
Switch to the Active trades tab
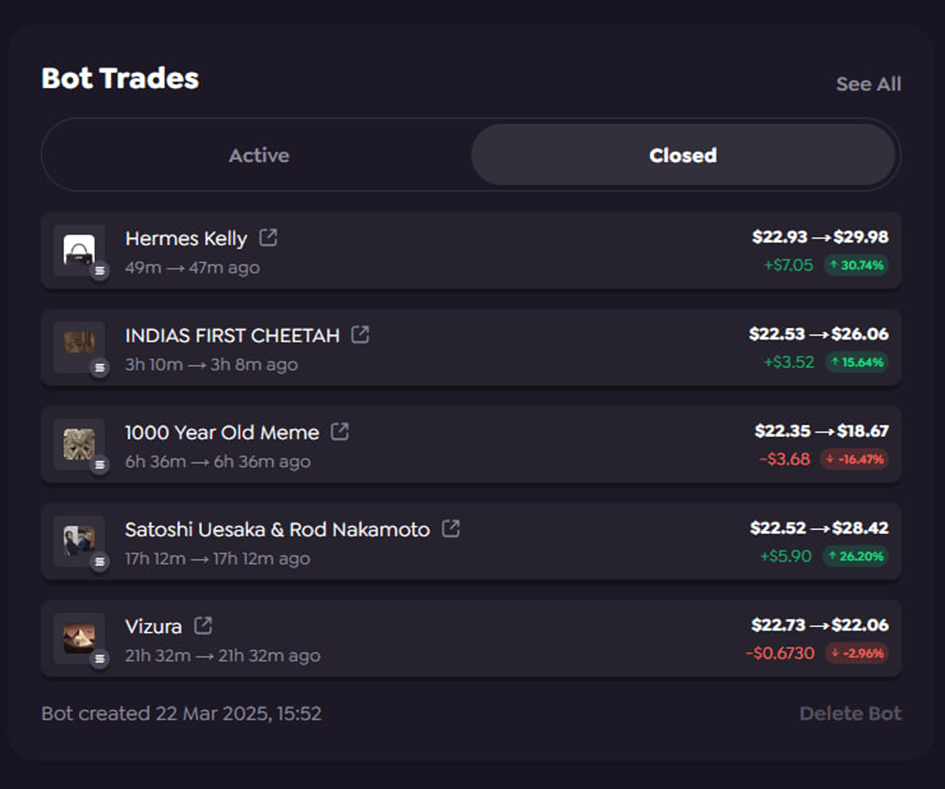259,155
